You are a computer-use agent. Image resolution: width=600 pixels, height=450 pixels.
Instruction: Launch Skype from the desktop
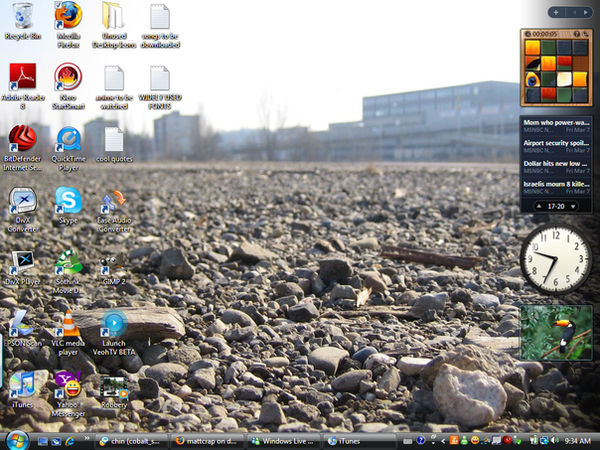click(x=68, y=205)
